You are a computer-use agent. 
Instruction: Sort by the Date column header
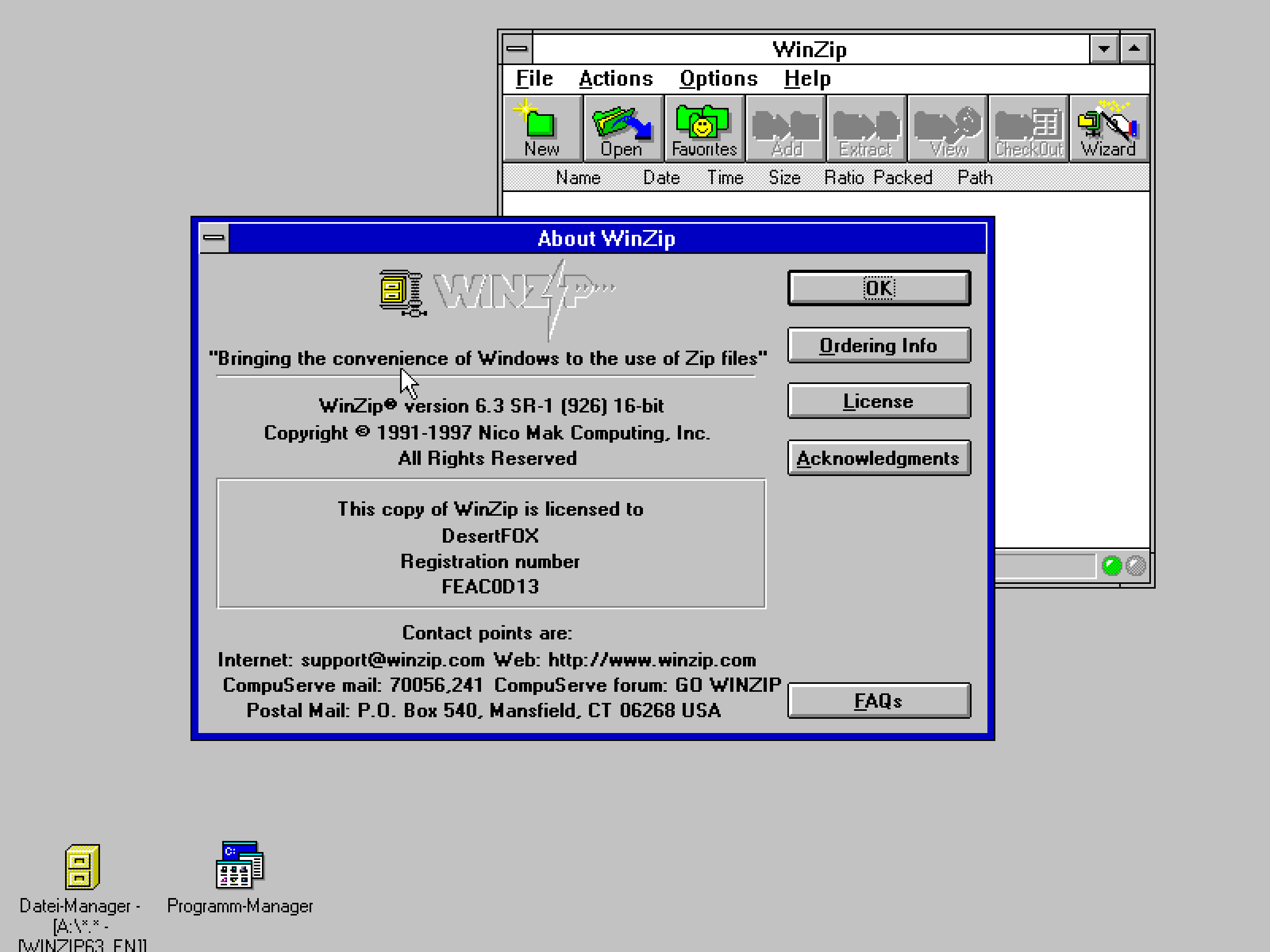(661, 178)
